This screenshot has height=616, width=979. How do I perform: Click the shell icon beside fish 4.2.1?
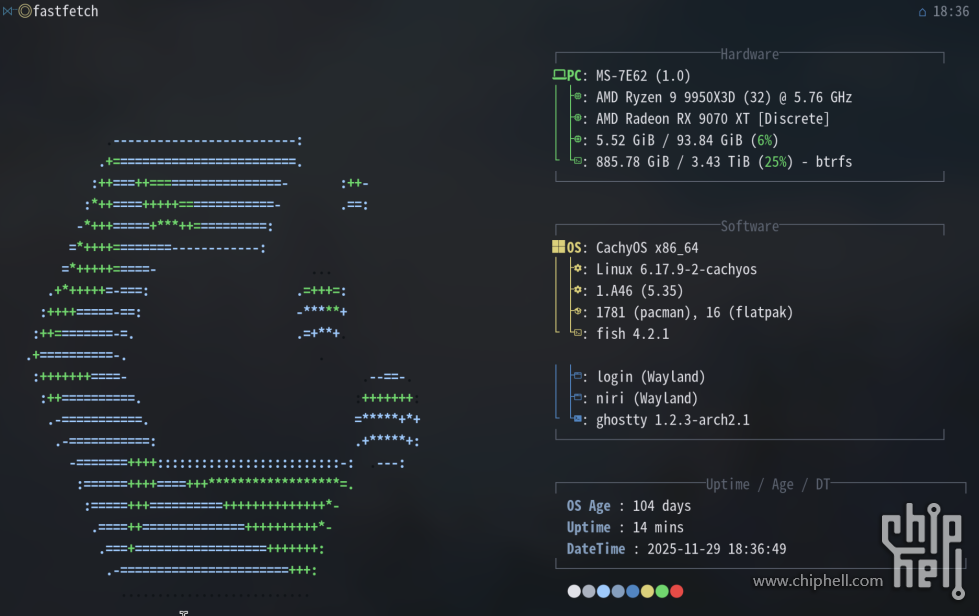tap(578, 333)
